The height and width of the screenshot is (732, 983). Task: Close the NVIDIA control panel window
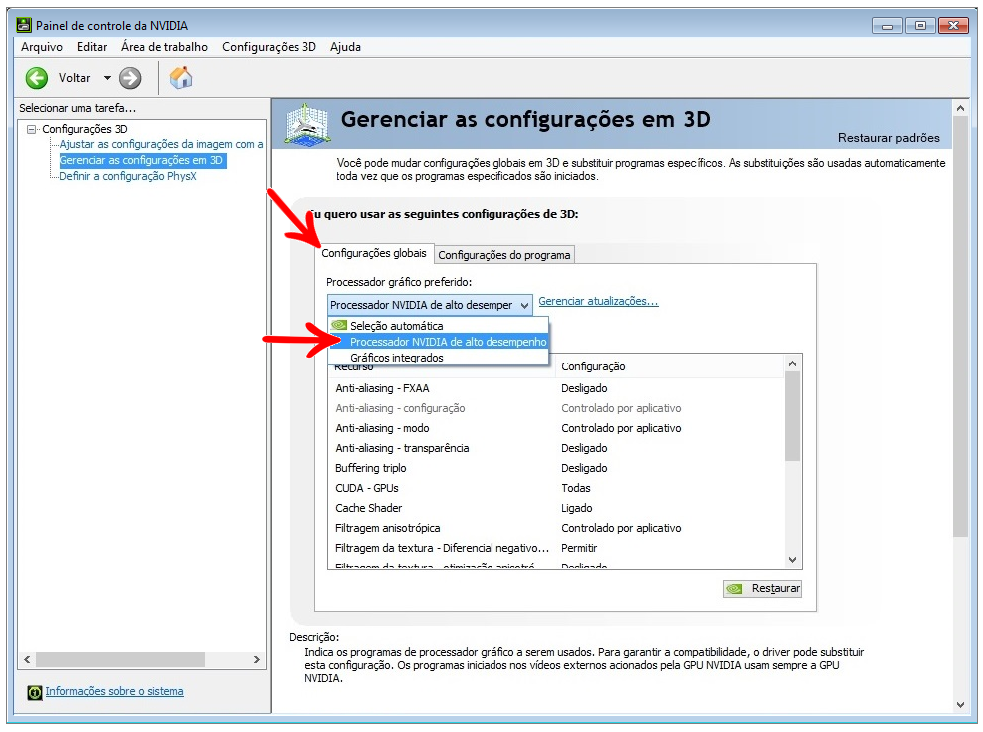point(954,26)
